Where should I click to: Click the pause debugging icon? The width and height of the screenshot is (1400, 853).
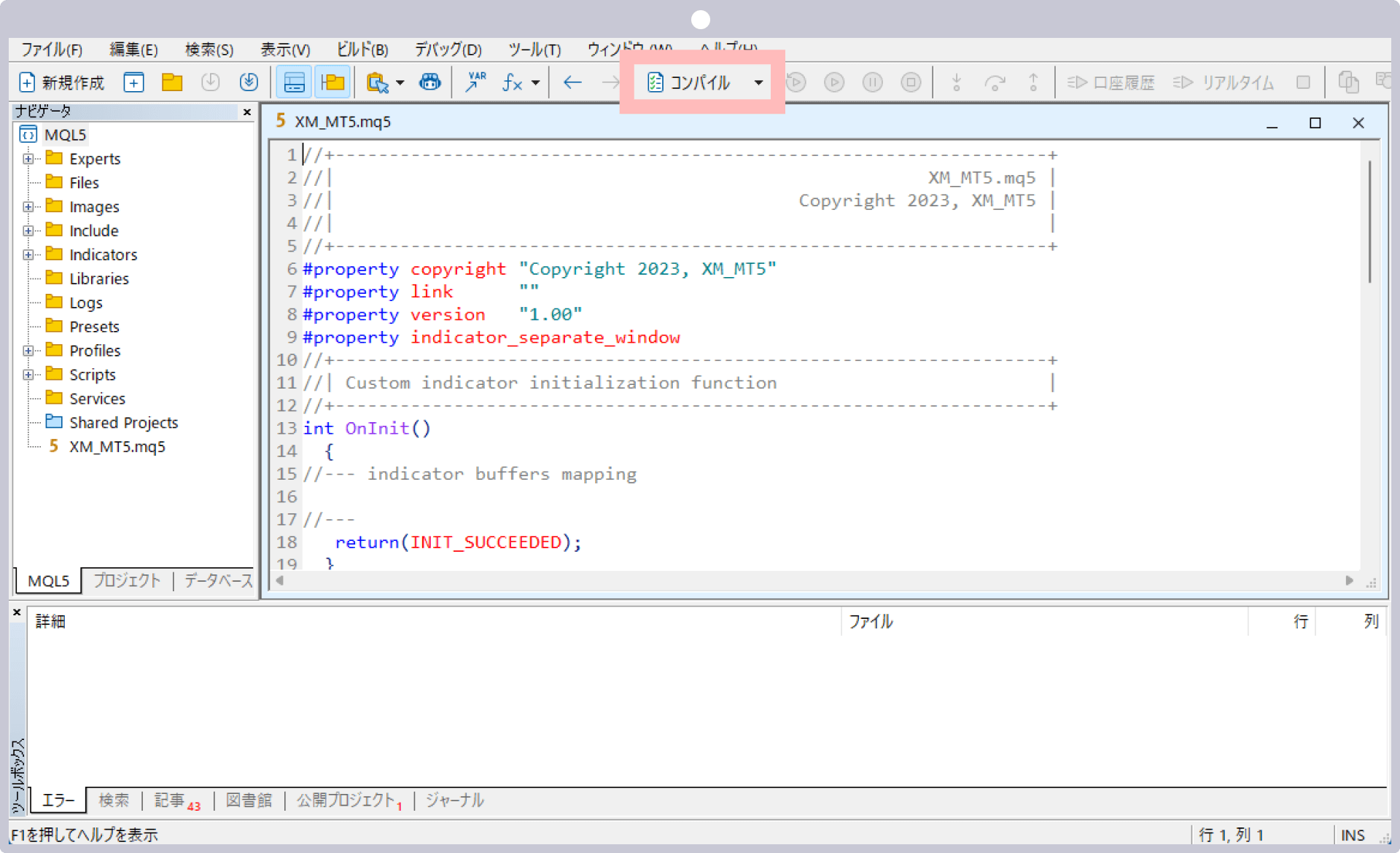click(872, 82)
